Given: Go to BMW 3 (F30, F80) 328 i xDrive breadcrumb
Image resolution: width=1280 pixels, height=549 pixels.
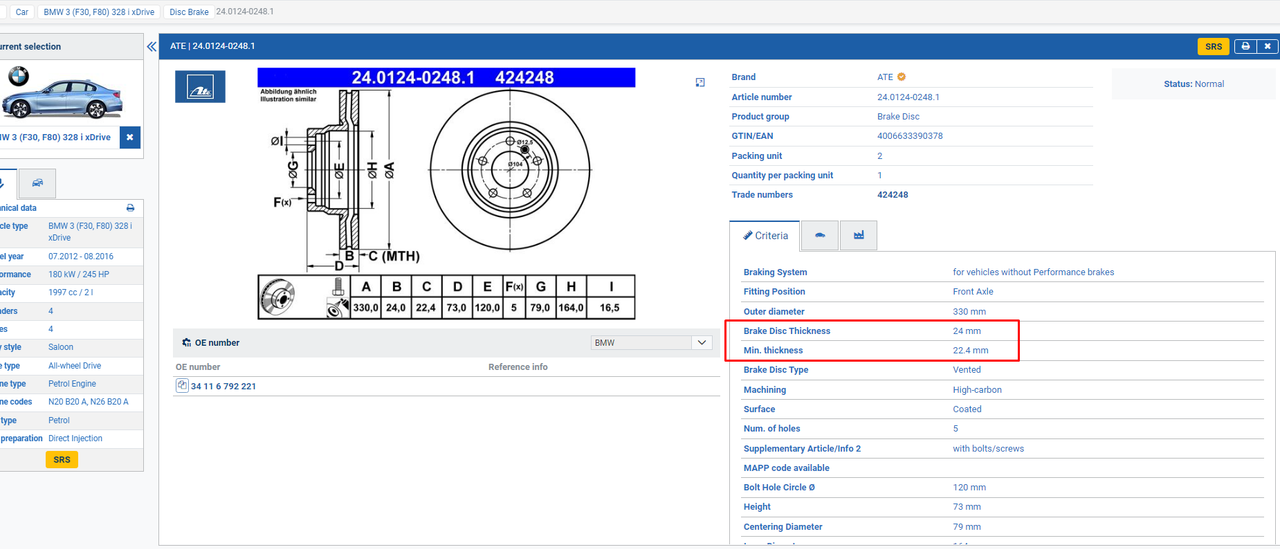Looking at the screenshot, I should point(98,12).
